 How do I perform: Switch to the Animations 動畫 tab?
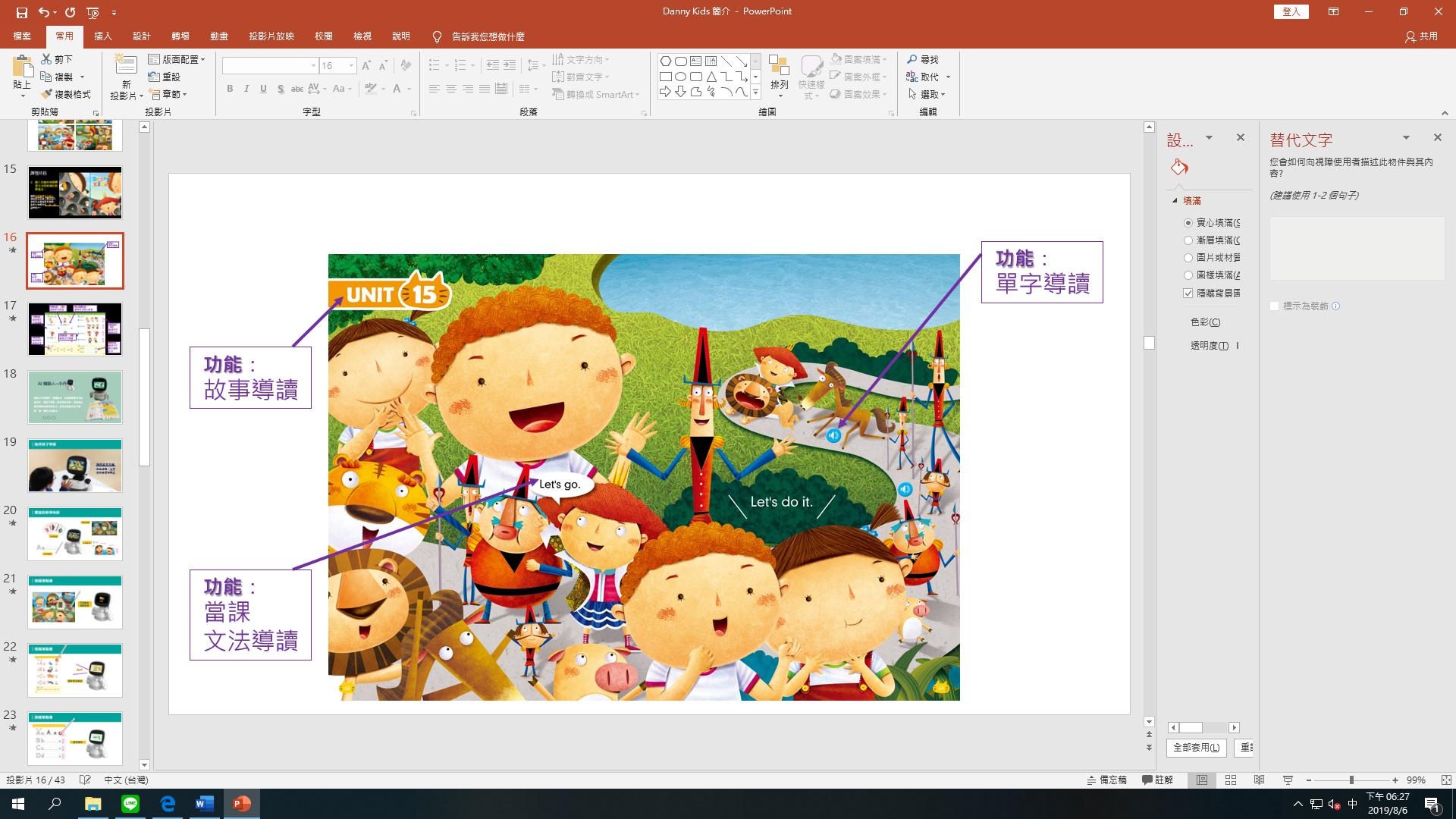[x=219, y=36]
